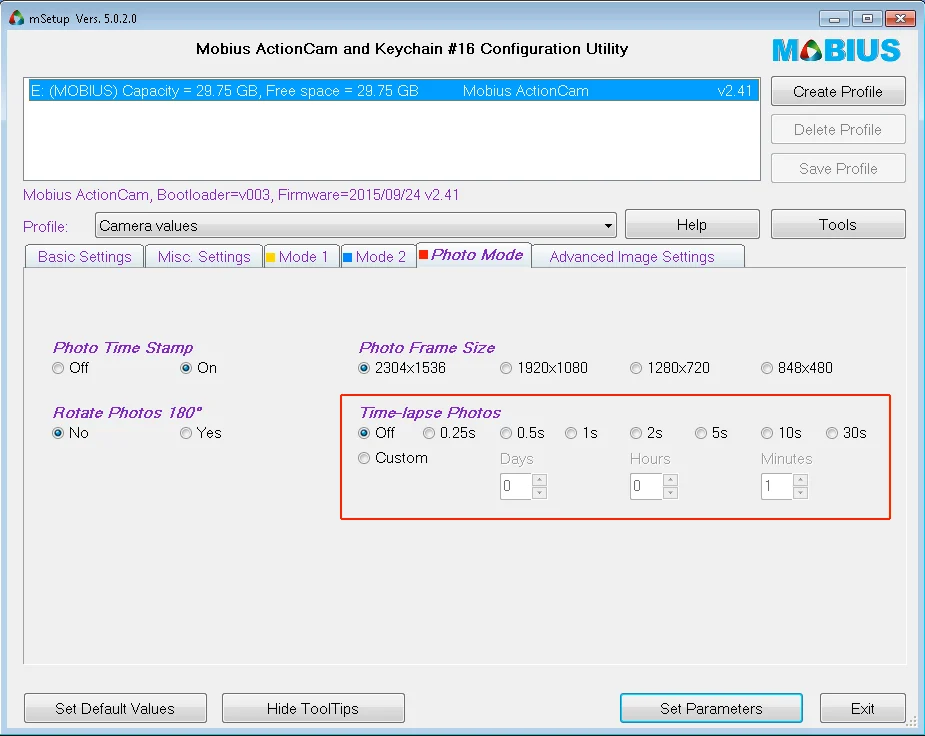Click the mSetup app icon in title bar
The image size is (925, 736).
[17, 18]
